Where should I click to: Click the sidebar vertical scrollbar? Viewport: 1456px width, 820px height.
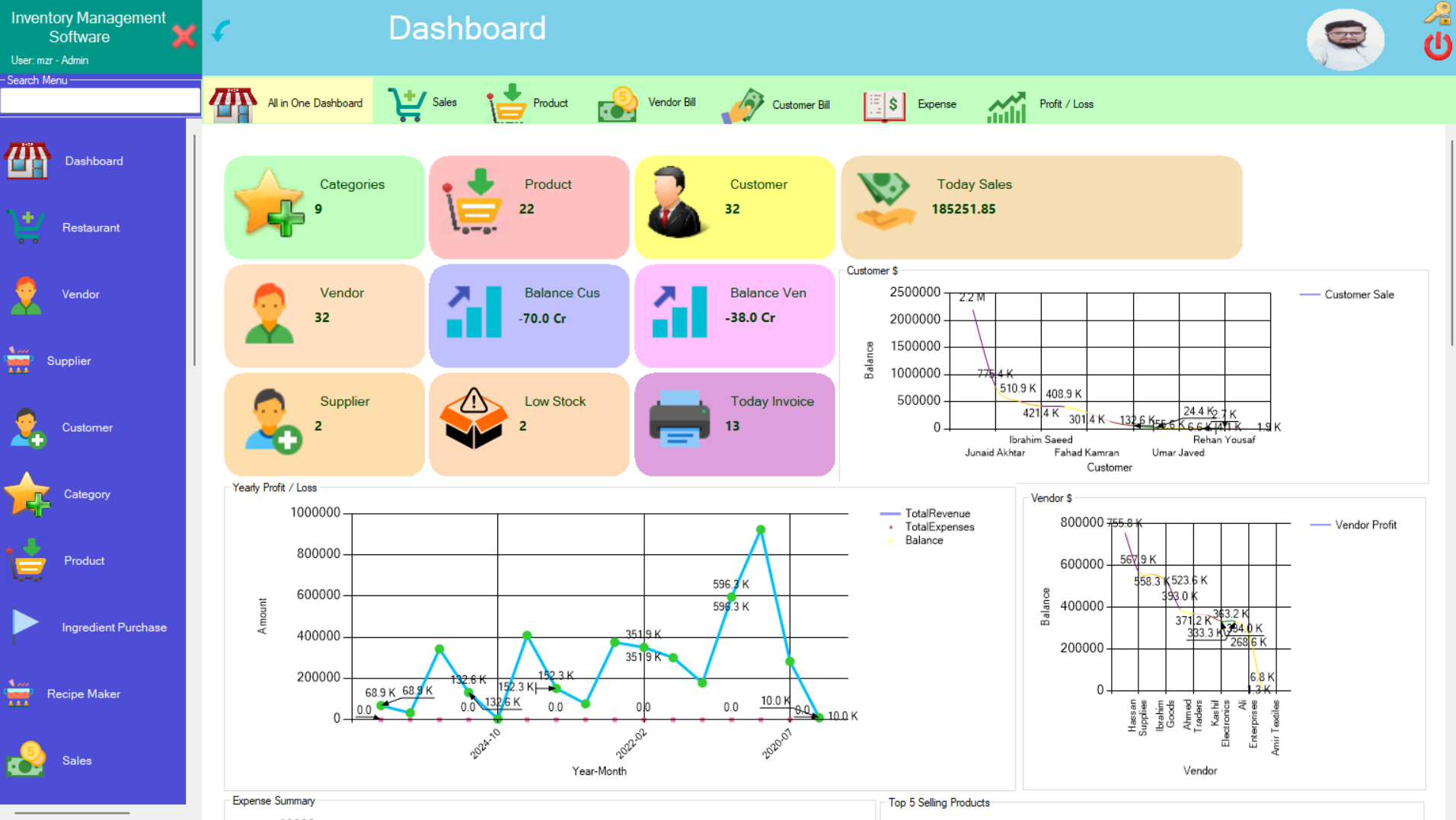(x=194, y=251)
